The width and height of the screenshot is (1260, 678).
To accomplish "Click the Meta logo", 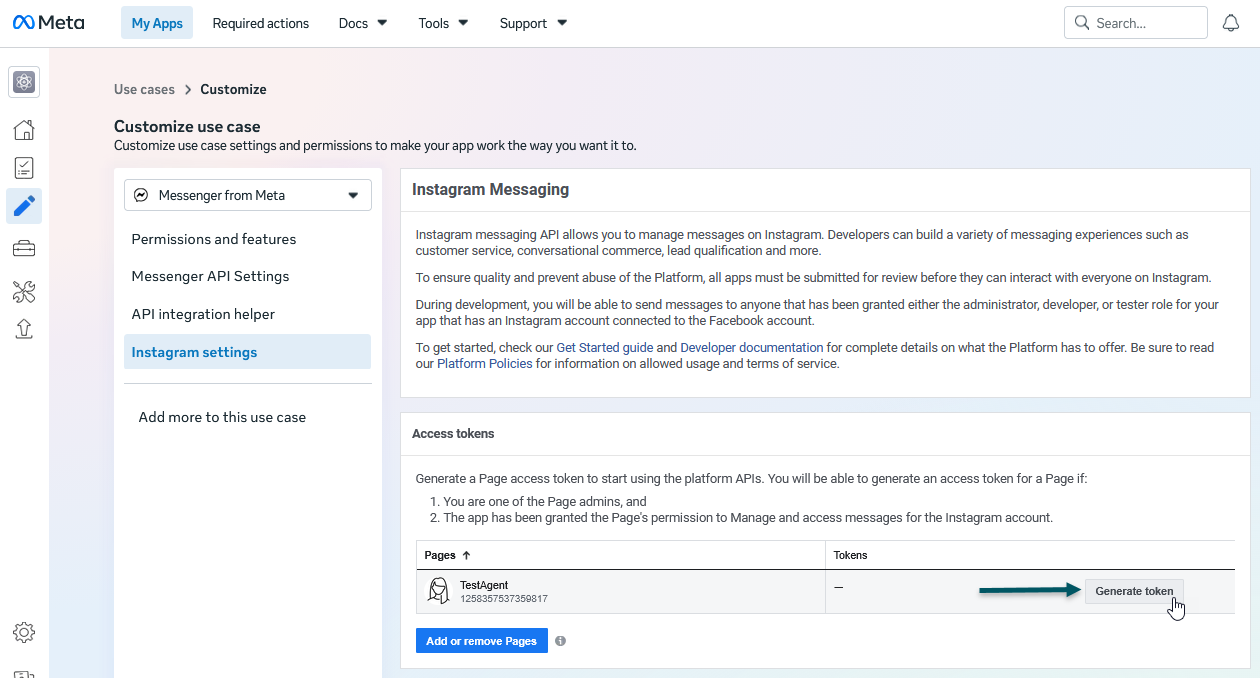I will pyautogui.click(x=48, y=22).
